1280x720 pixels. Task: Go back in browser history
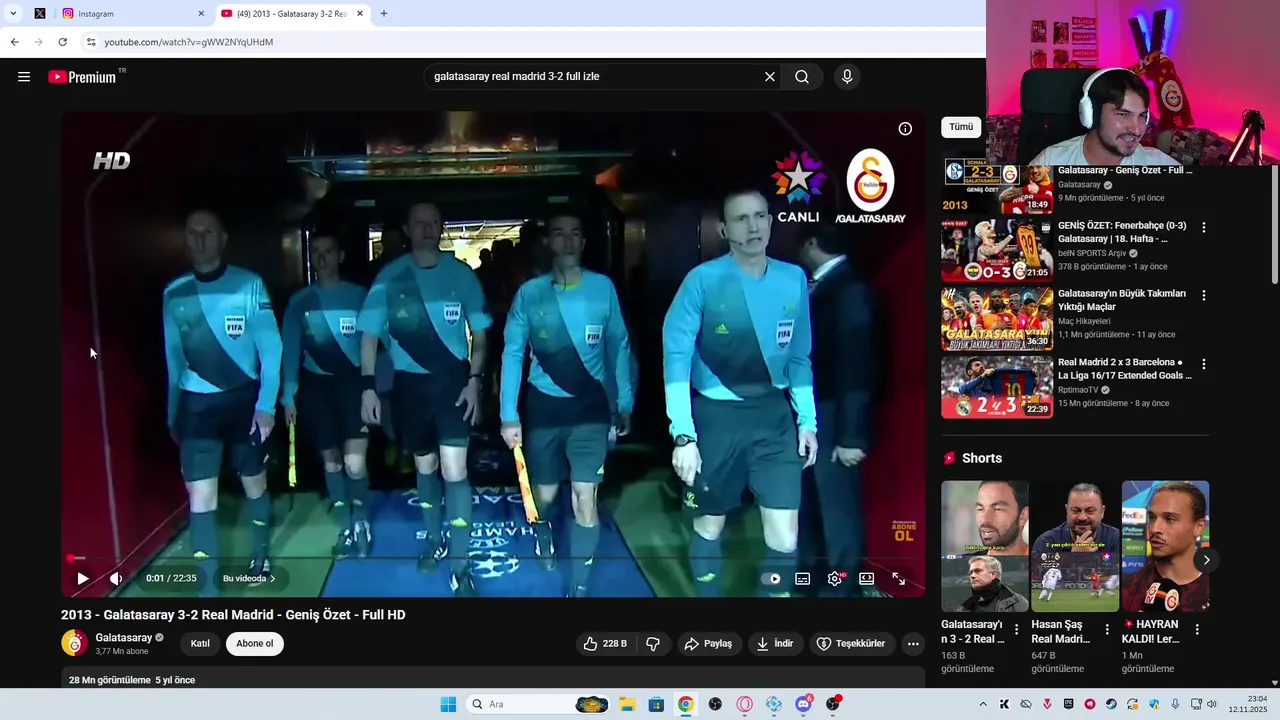pos(14,42)
